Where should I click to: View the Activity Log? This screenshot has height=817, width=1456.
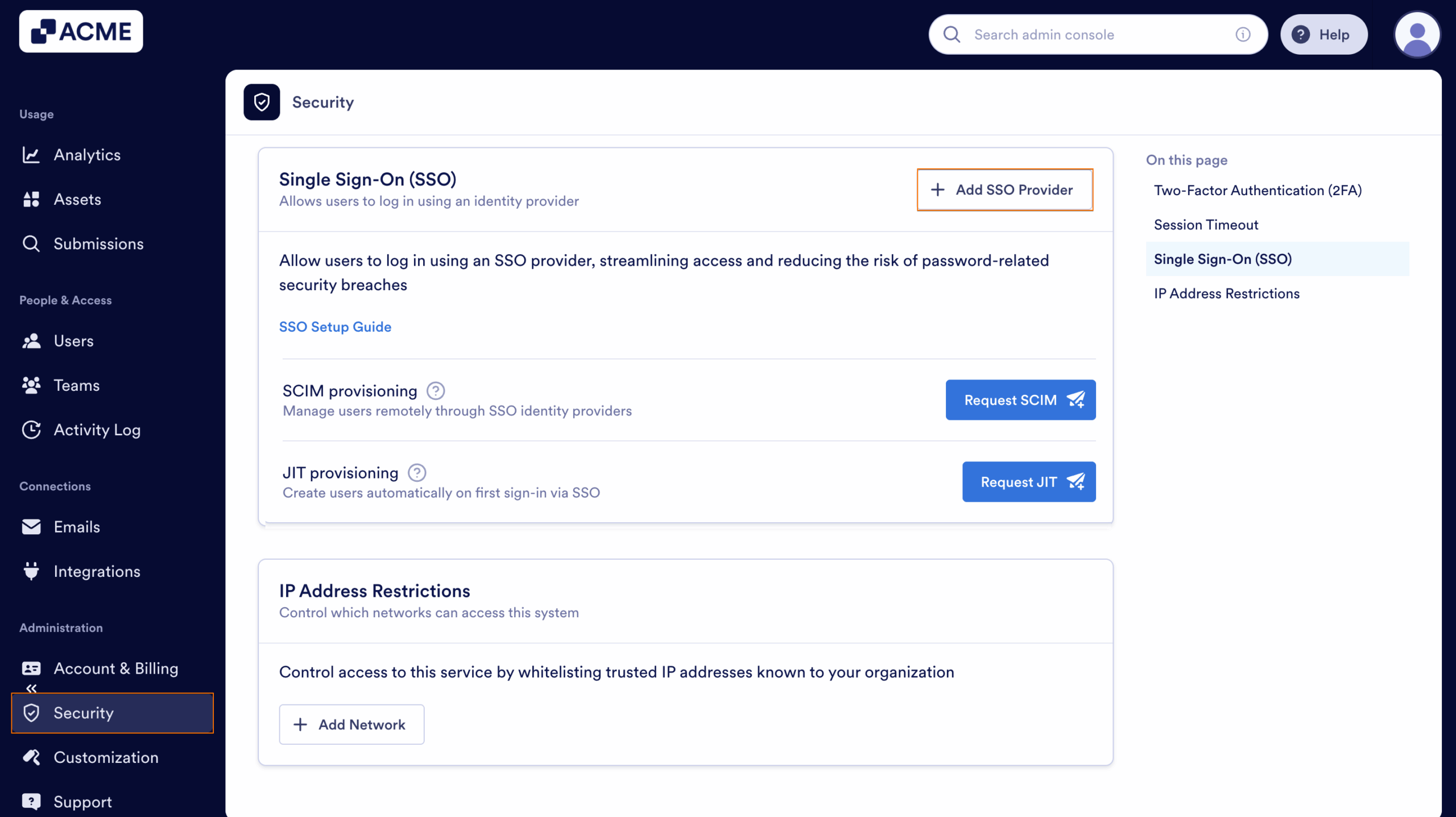[x=97, y=430]
